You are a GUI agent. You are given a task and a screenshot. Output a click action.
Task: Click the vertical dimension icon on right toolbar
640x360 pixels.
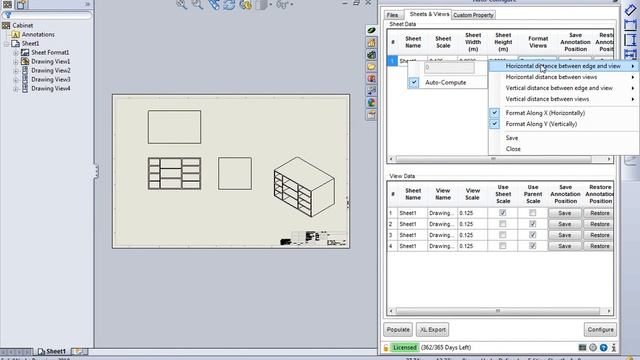point(630,40)
